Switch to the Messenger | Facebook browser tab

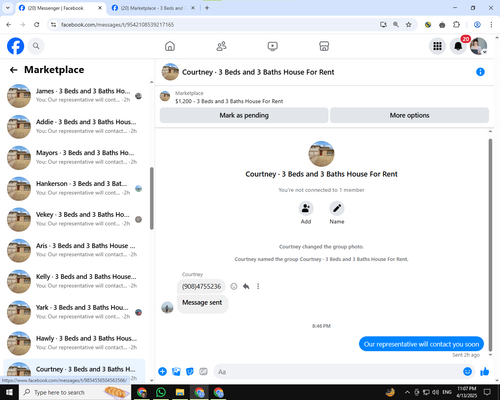(x=60, y=8)
